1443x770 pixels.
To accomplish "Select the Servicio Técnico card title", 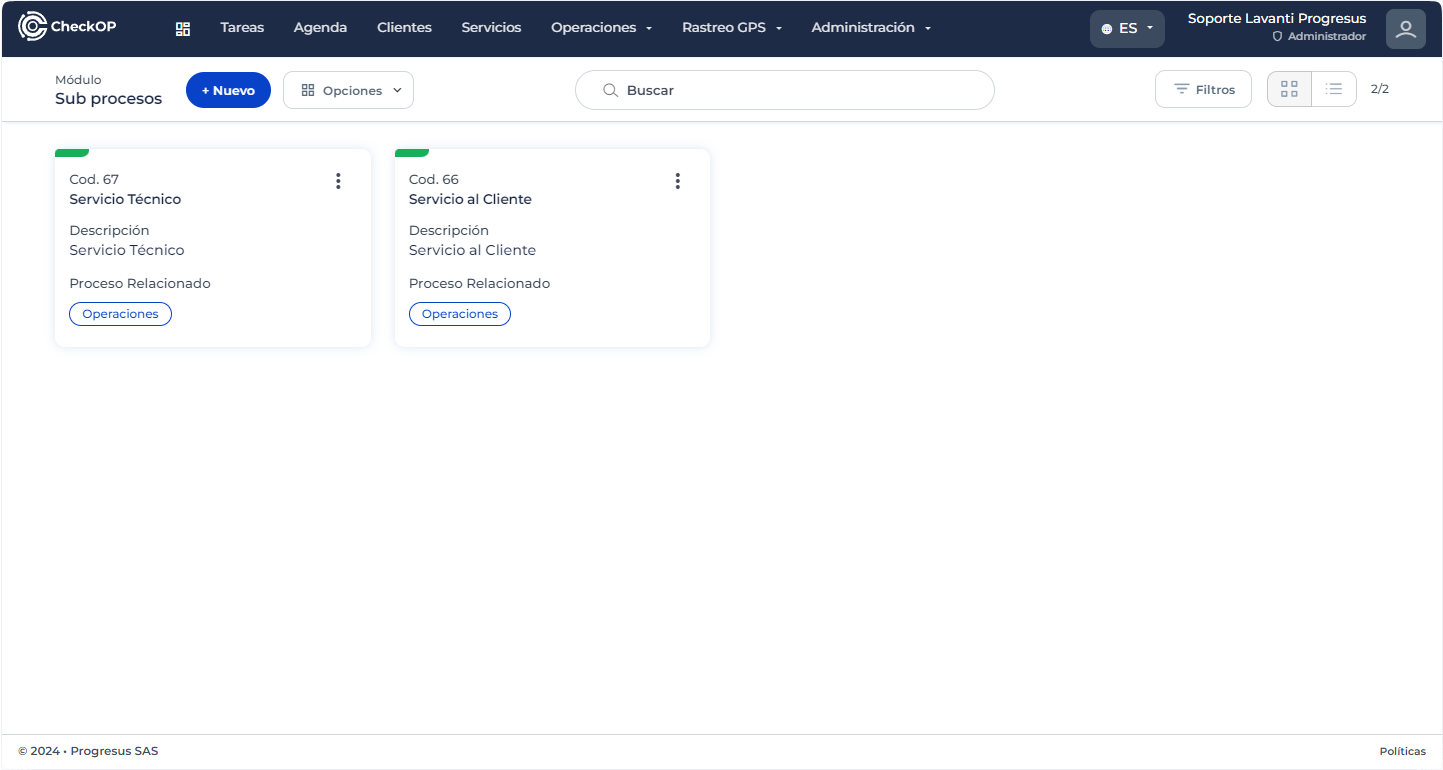I will click(x=125, y=199).
